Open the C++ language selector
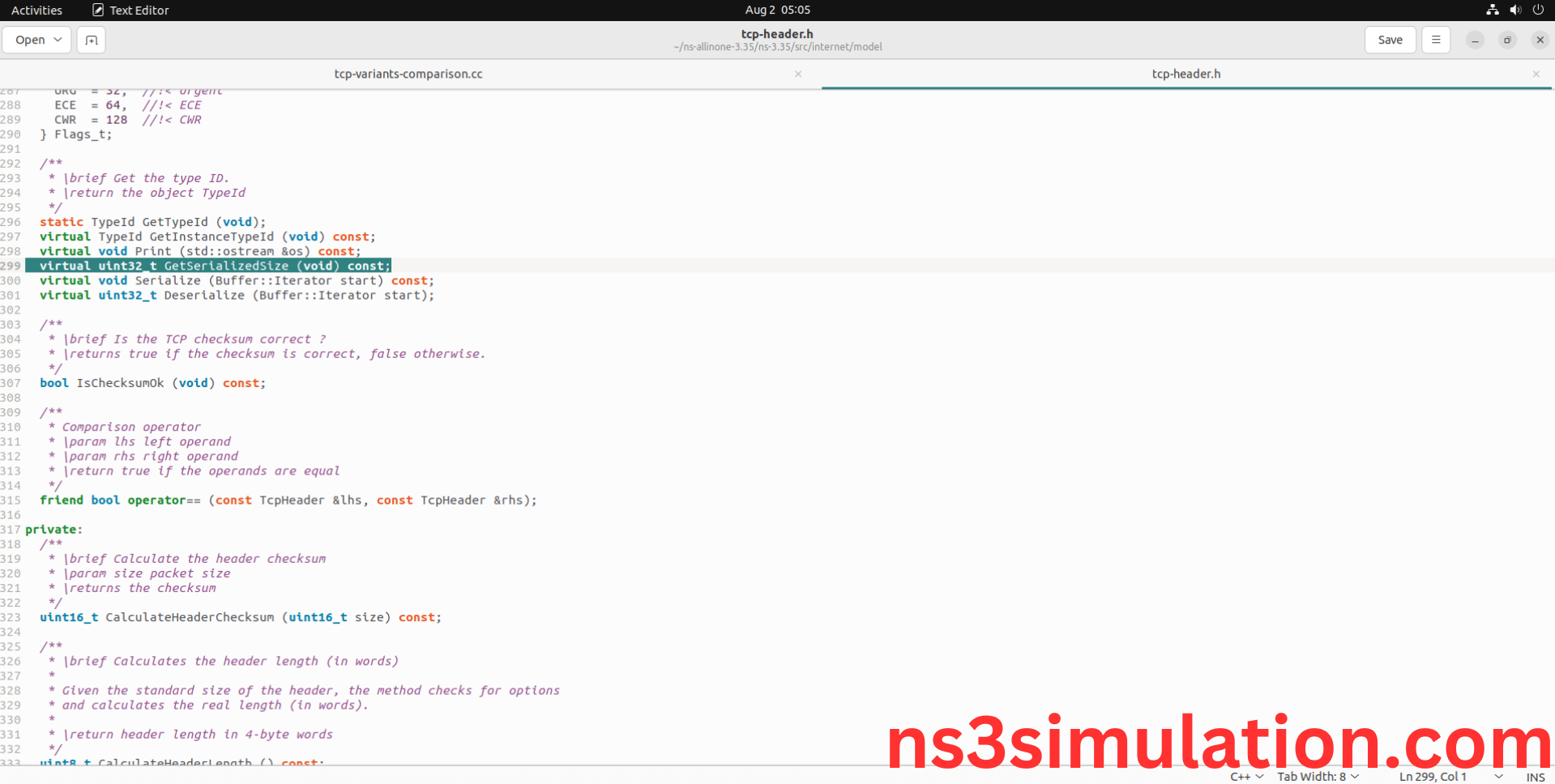The height and width of the screenshot is (784, 1555). click(1246, 777)
